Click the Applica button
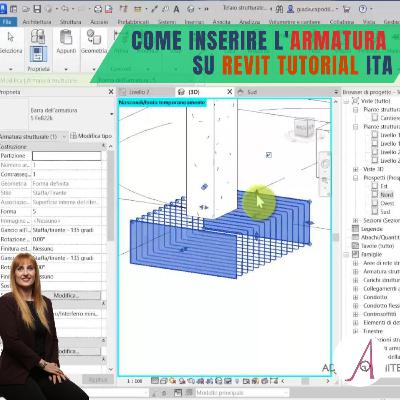 (x=98, y=380)
